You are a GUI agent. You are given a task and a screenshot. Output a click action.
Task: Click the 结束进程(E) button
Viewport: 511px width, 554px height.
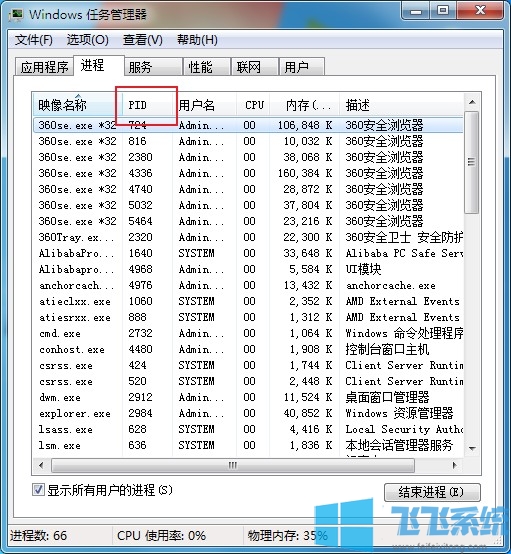(x=432, y=492)
